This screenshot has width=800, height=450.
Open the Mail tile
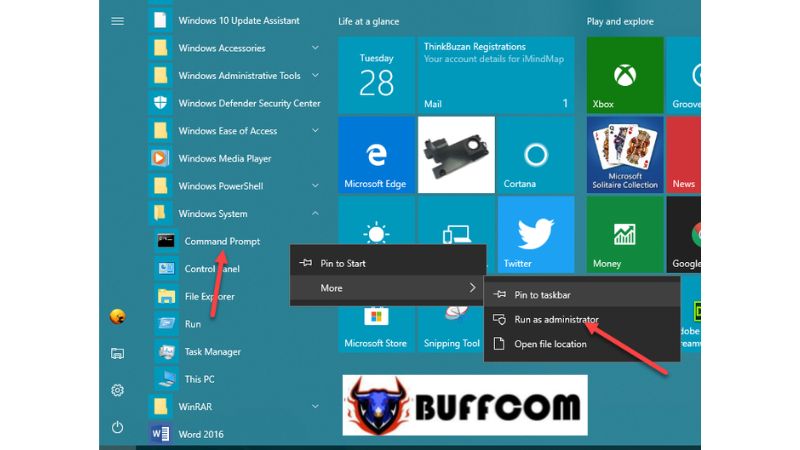tap(496, 75)
